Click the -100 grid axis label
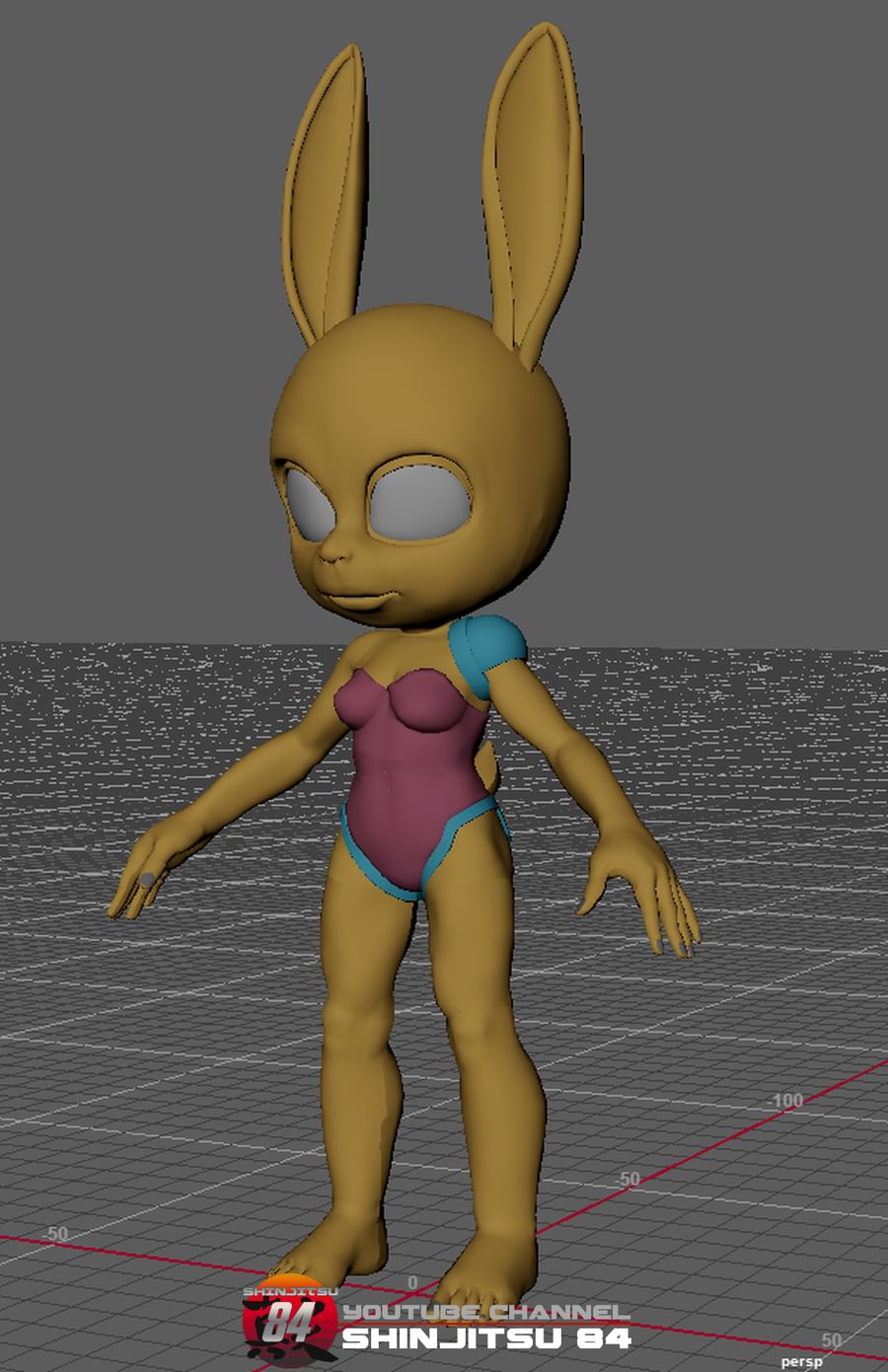Viewport: 888px width, 1372px height. [x=786, y=1100]
